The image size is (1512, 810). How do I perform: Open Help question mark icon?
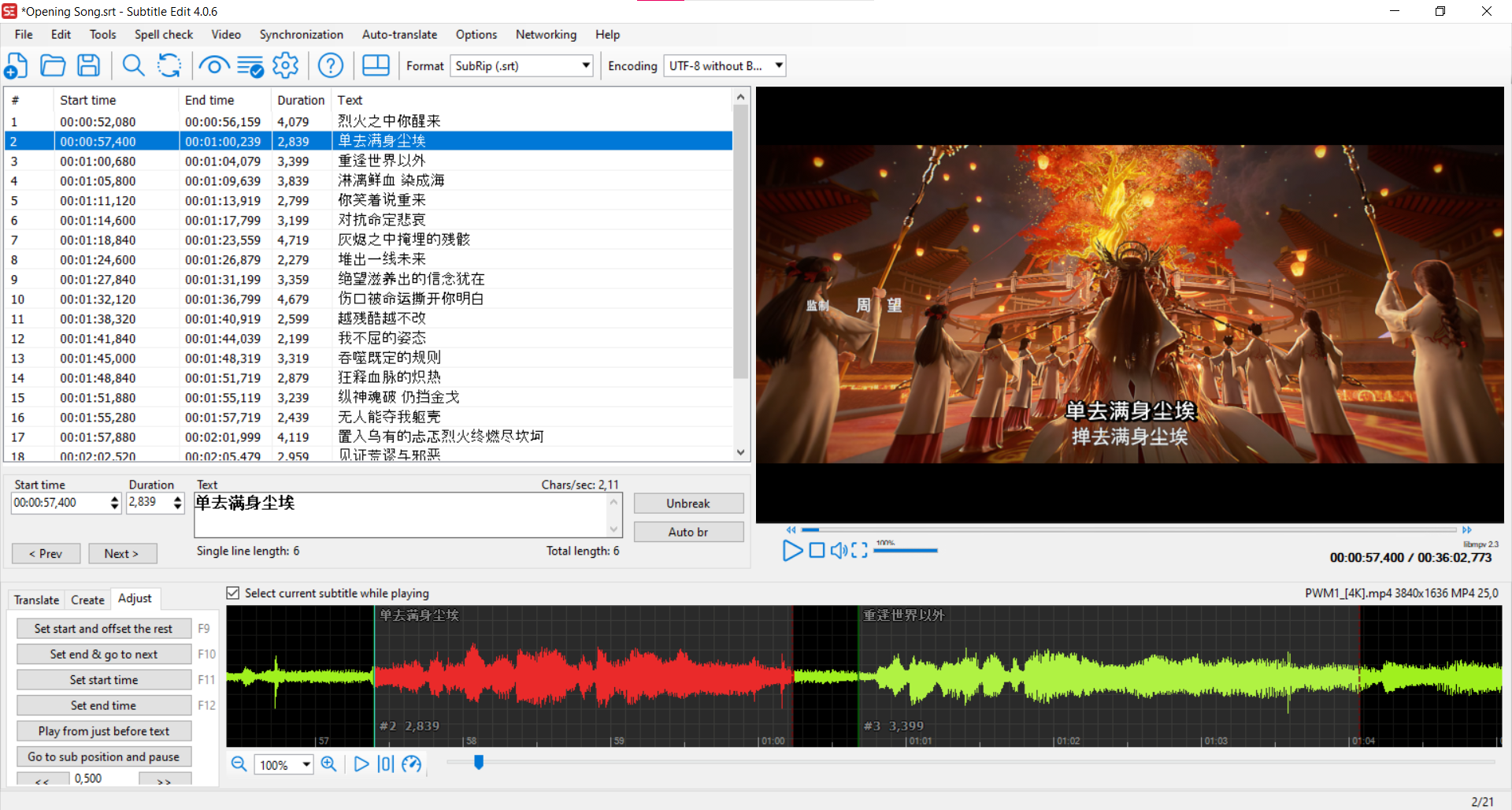[x=331, y=66]
